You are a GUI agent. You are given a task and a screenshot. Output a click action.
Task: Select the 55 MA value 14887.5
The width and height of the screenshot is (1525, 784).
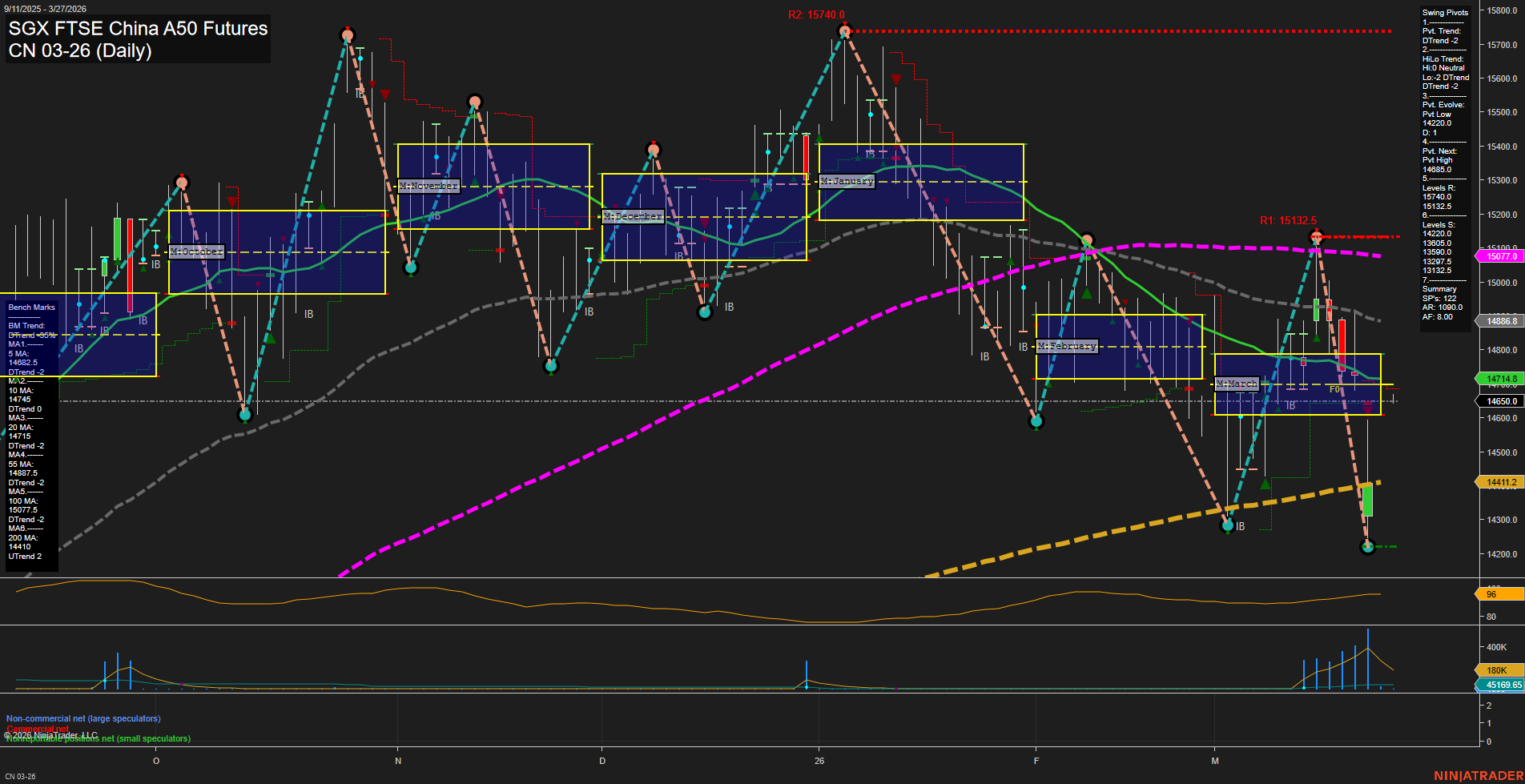[23, 473]
